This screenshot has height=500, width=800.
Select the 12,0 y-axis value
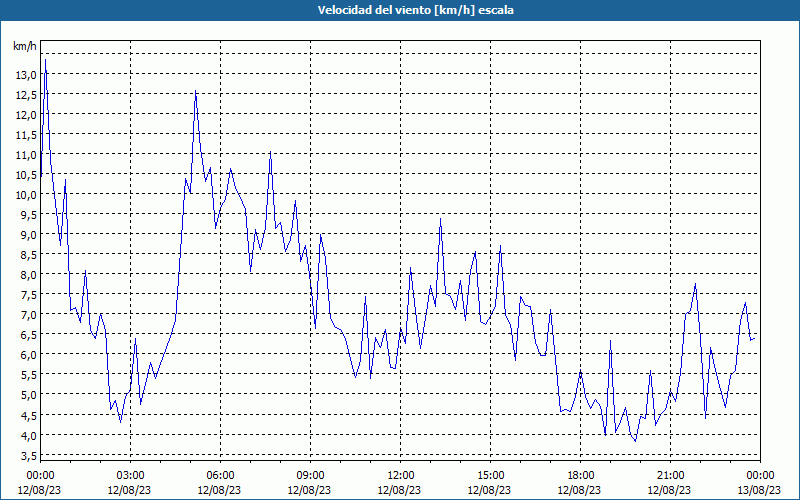point(26,115)
